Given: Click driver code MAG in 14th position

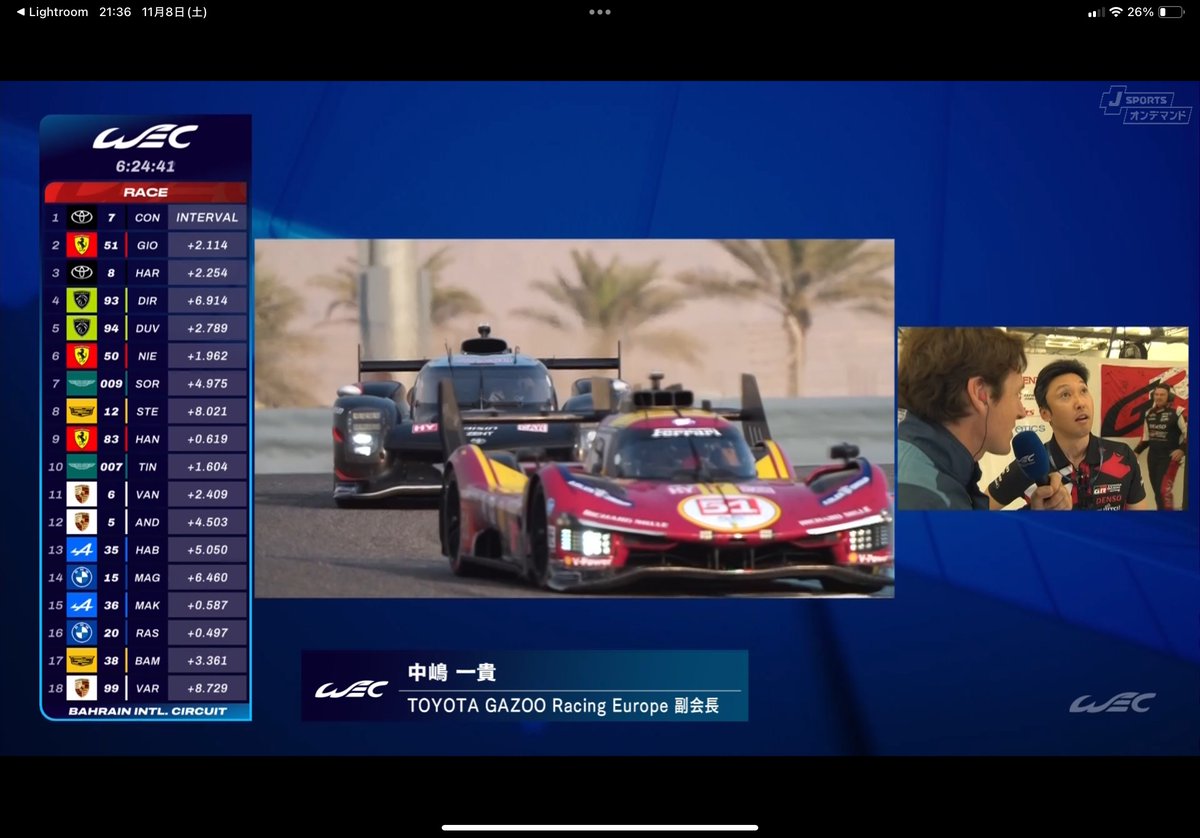Looking at the screenshot, I should coord(147,577).
